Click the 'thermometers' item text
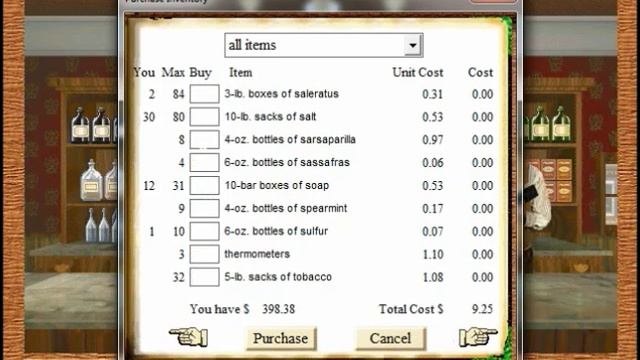640x360 pixels. click(257, 254)
